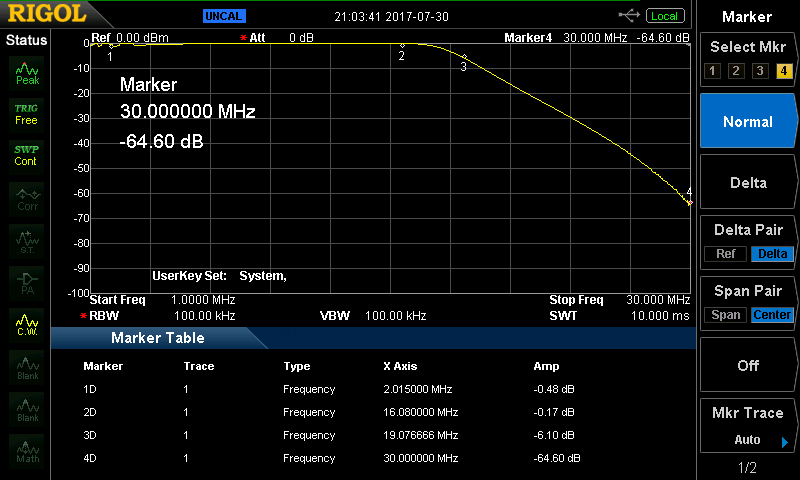This screenshot has width=800, height=480.
Task: Open the Marker Table panel header
Action: click(x=158, y=338)
